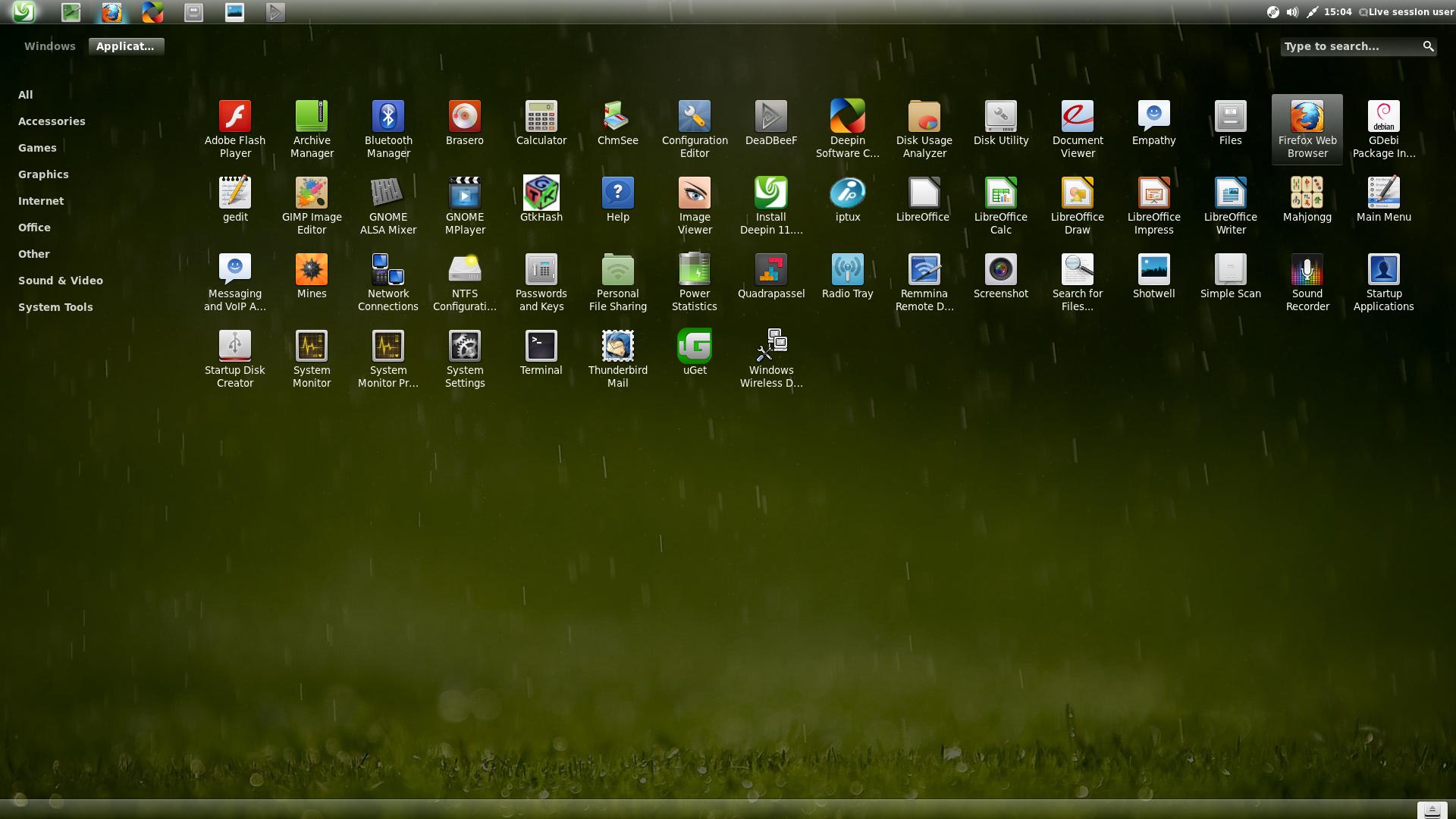
Task: Launch Adobe Flash Player
Action: [235, 129]
